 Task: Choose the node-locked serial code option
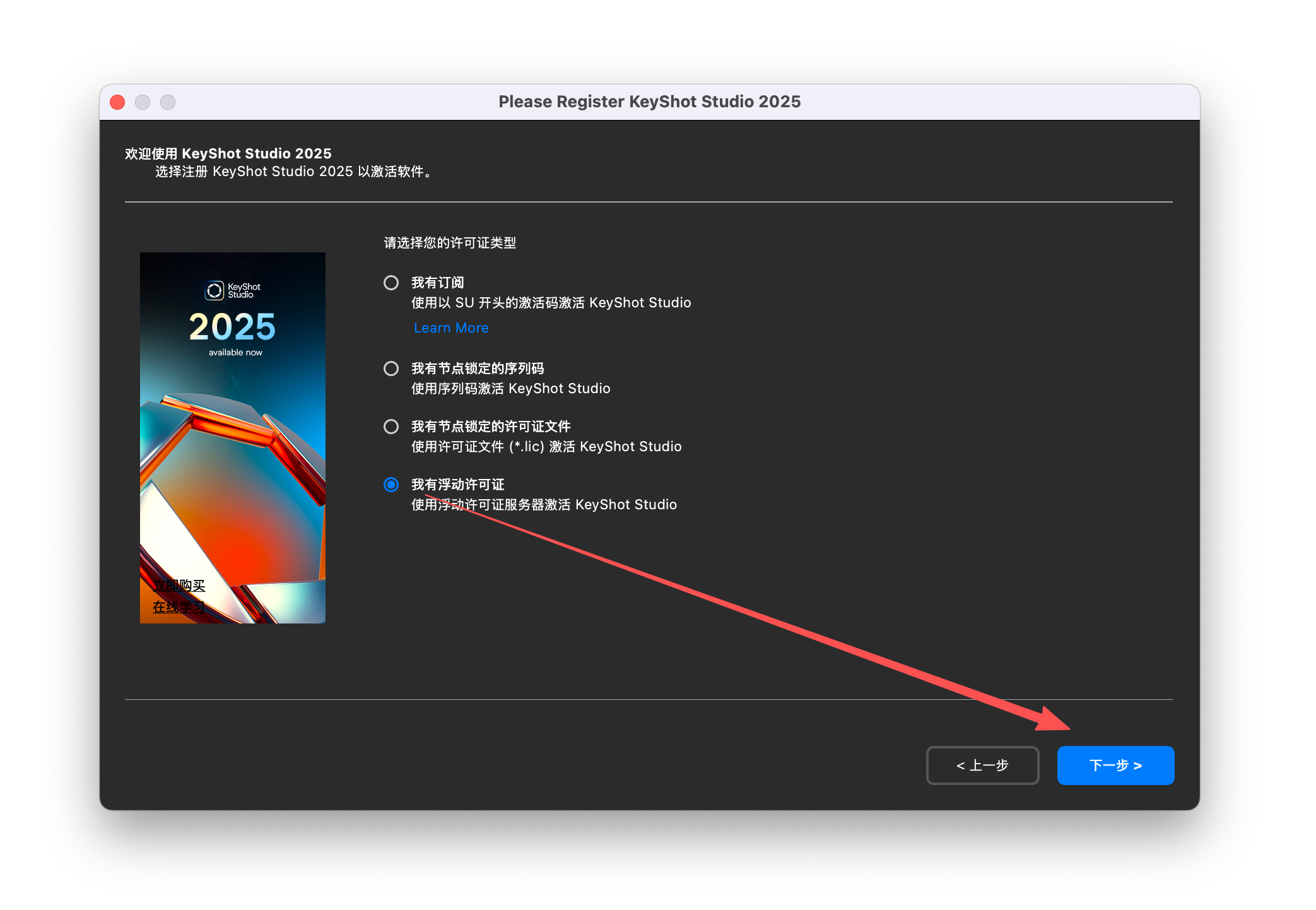tap(391, 369)
